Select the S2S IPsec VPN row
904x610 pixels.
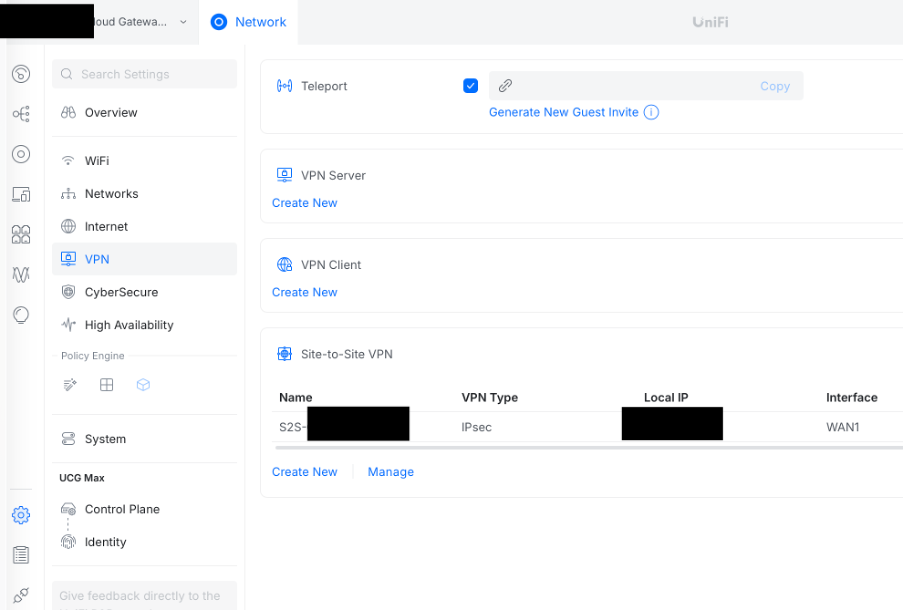(x=587, y=427)
